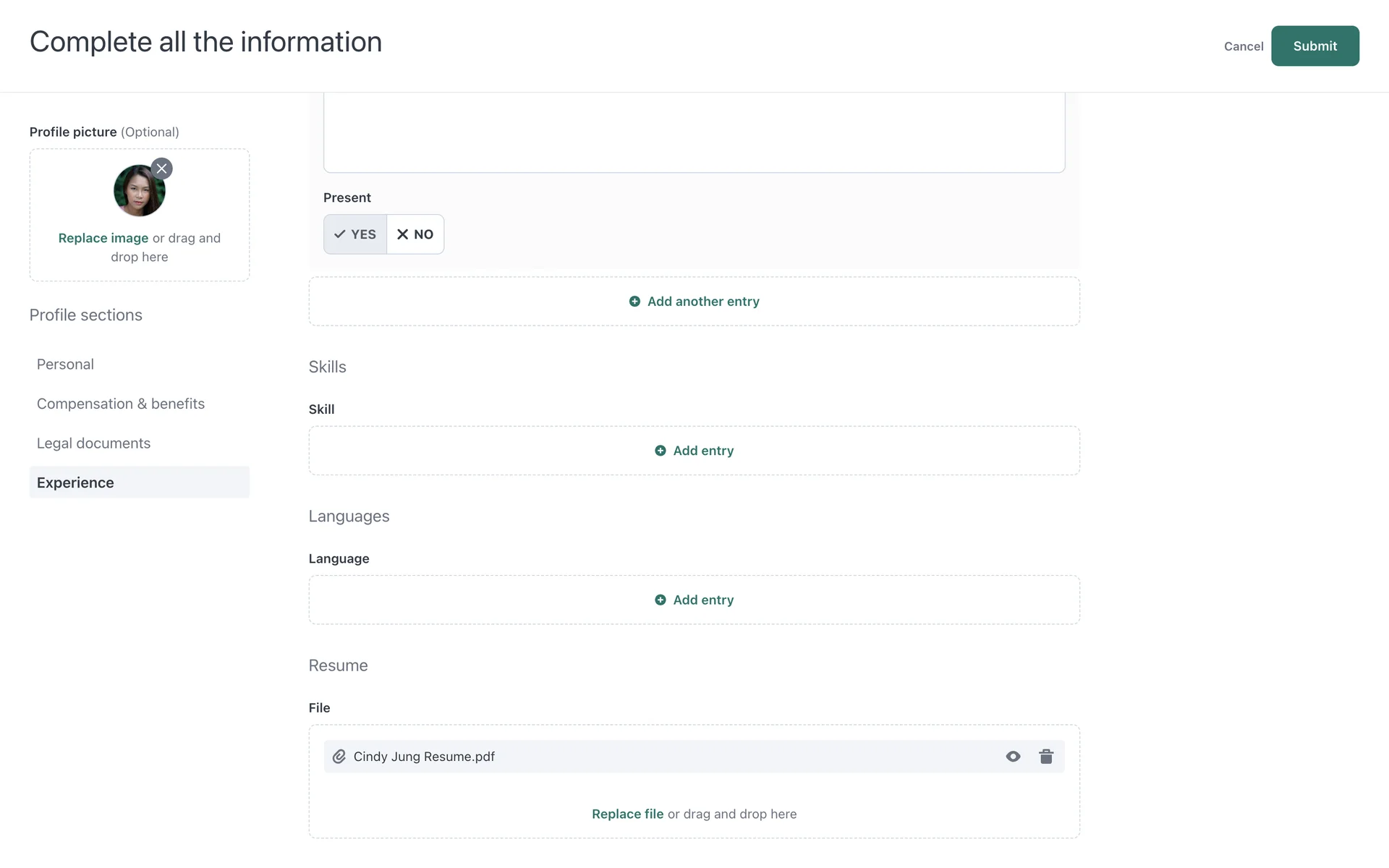The width and height of the screenshot is (1389, 868).
Task: Click plus icon beside Add another entry
Action: point(634,302)
